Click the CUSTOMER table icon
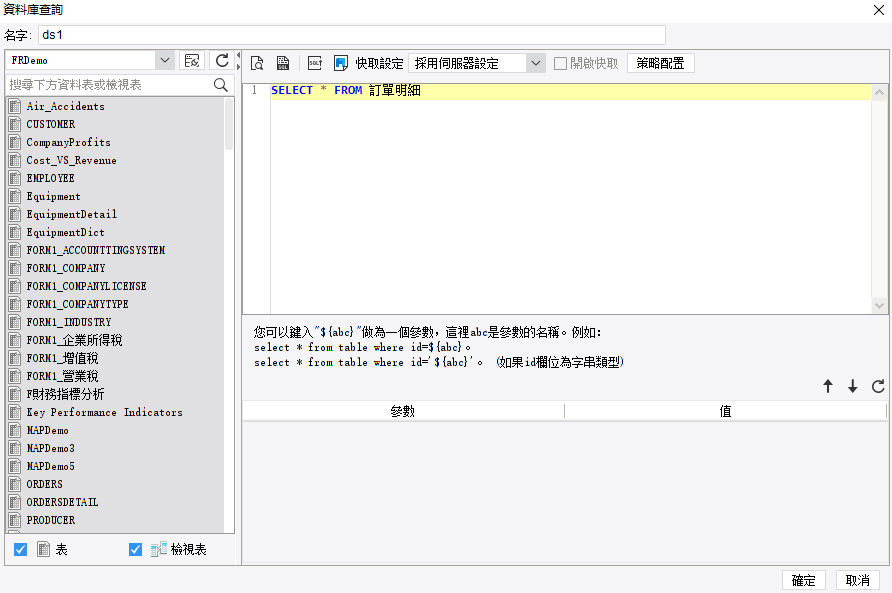This screenshot has width=892, height=593. [15, 124]
